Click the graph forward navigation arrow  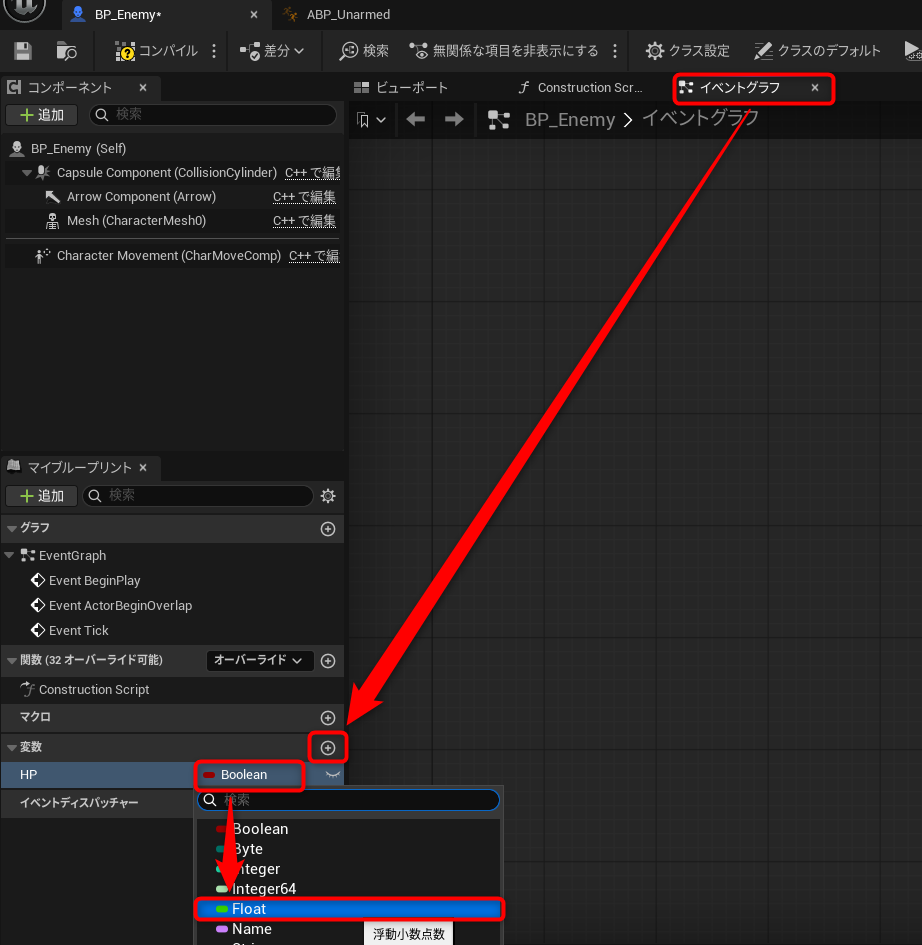pos(454,120)
